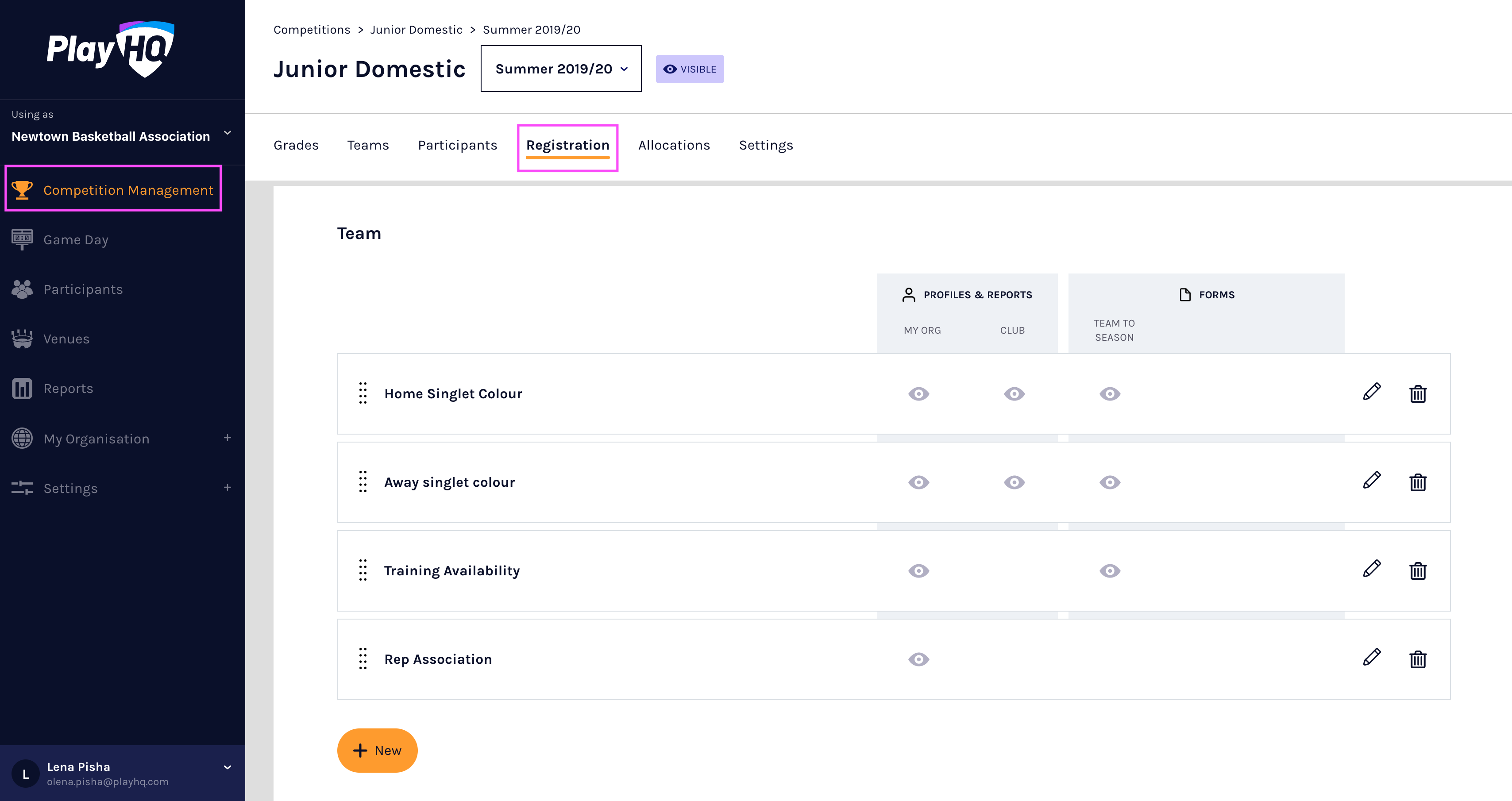Toggle Team to Season visibility for Training Availability

pyautogui.click(x=1109, y=571)
